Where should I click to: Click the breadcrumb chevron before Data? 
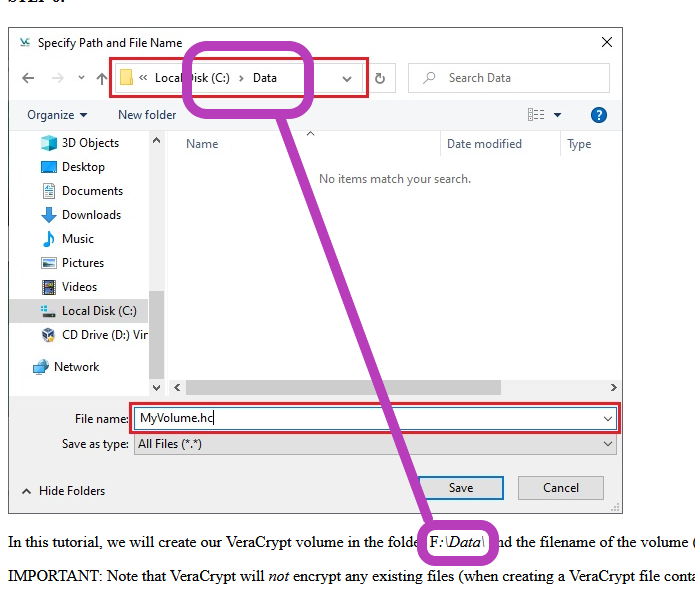tap(241, 78)
